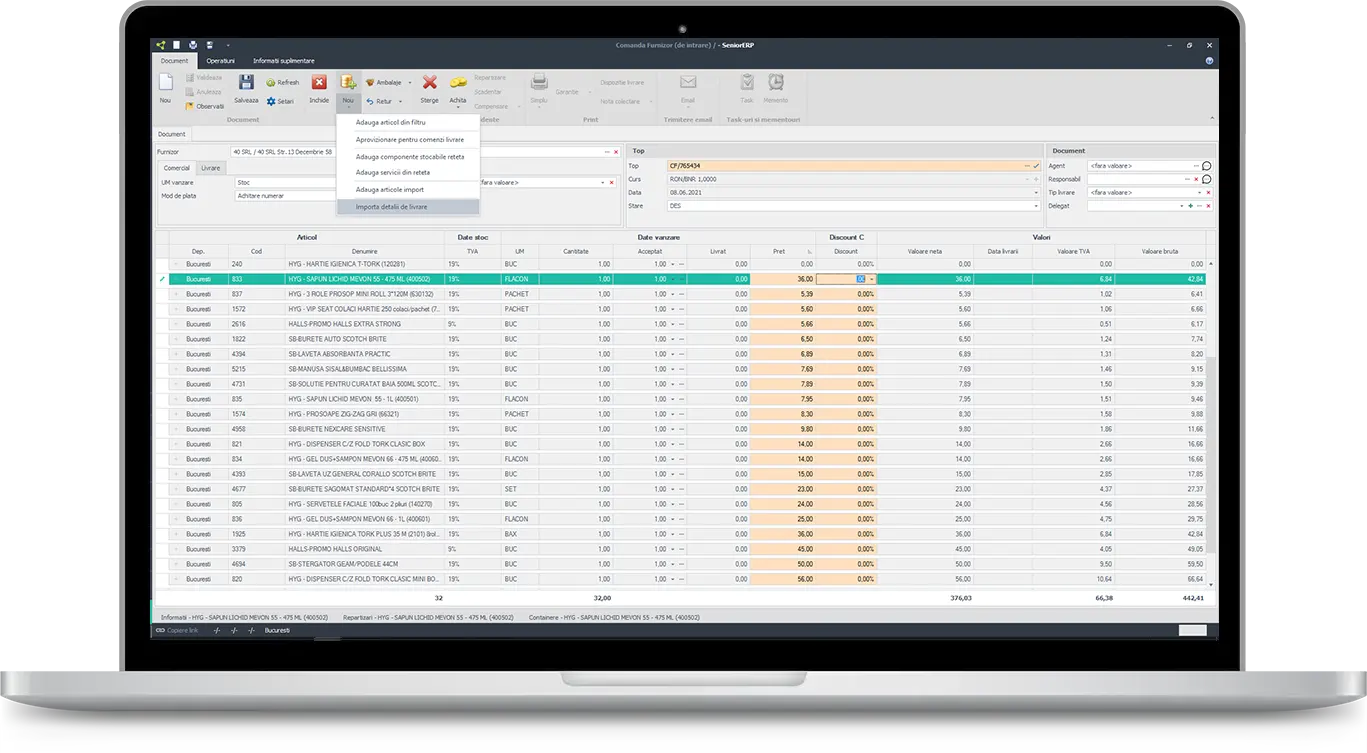Click the help icon at ribbon right
The height and width of the screenshot is (753, 1367).
[1210, 61]
